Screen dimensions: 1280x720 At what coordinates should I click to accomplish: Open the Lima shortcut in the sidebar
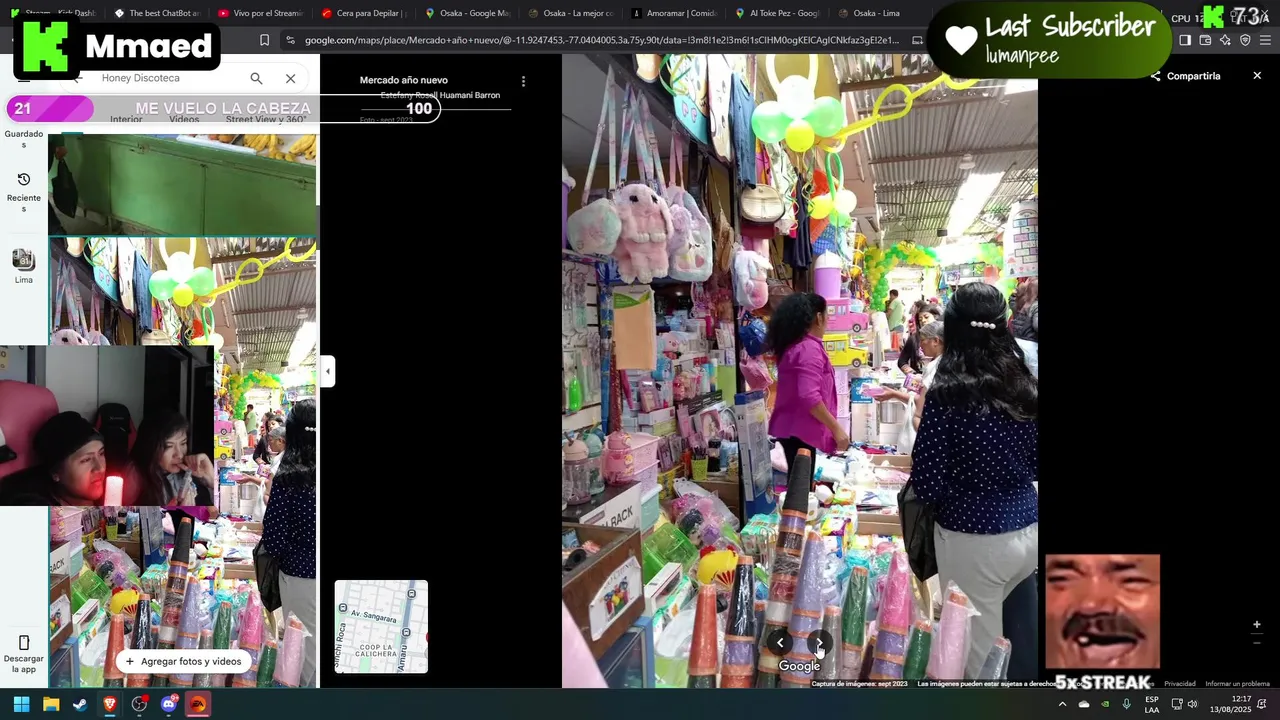click(24, 266)
